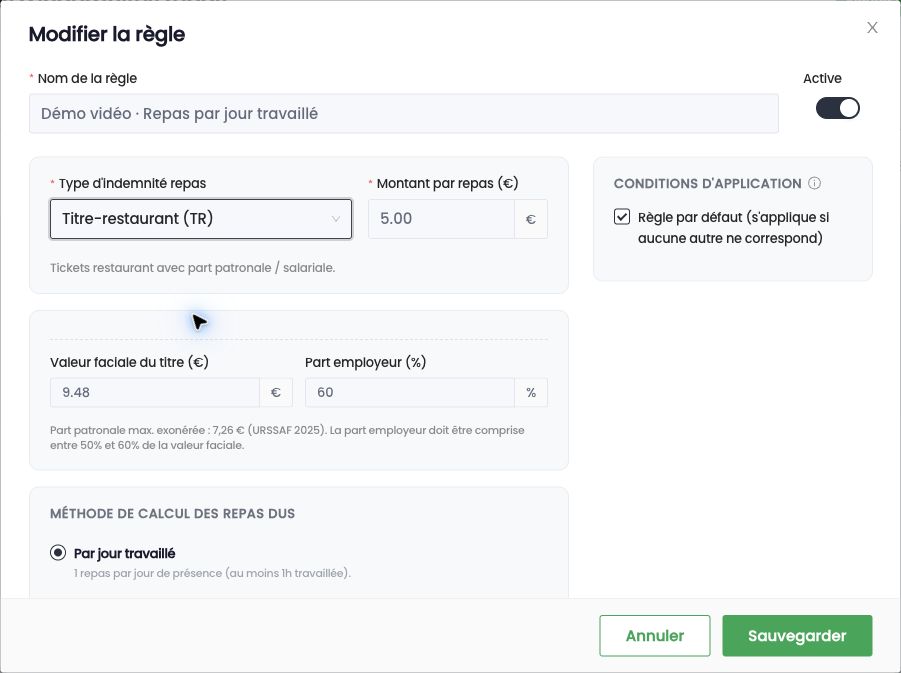Image resolution: width=901 pixels, height=673 pixels.
Task: Click the '1 repas par jour de présence' description
Action: point(212,573)
